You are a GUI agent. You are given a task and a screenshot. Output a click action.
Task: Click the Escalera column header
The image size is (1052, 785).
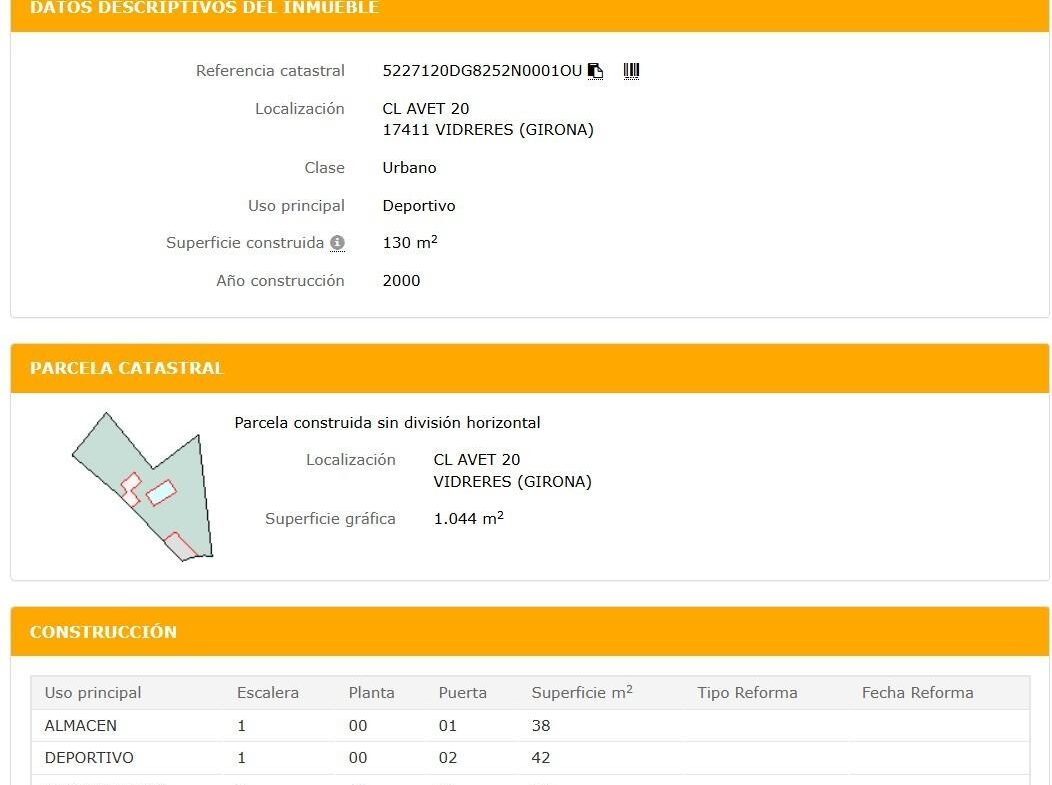point(267,693)
